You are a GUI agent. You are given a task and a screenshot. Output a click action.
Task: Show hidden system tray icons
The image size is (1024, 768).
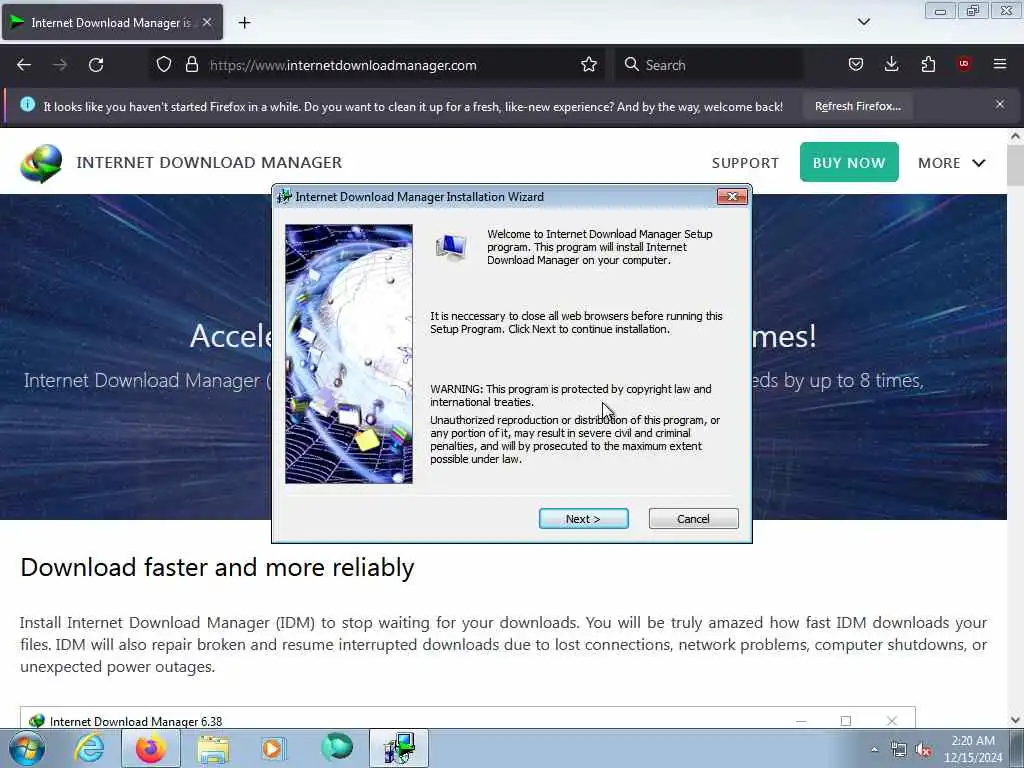874,750
